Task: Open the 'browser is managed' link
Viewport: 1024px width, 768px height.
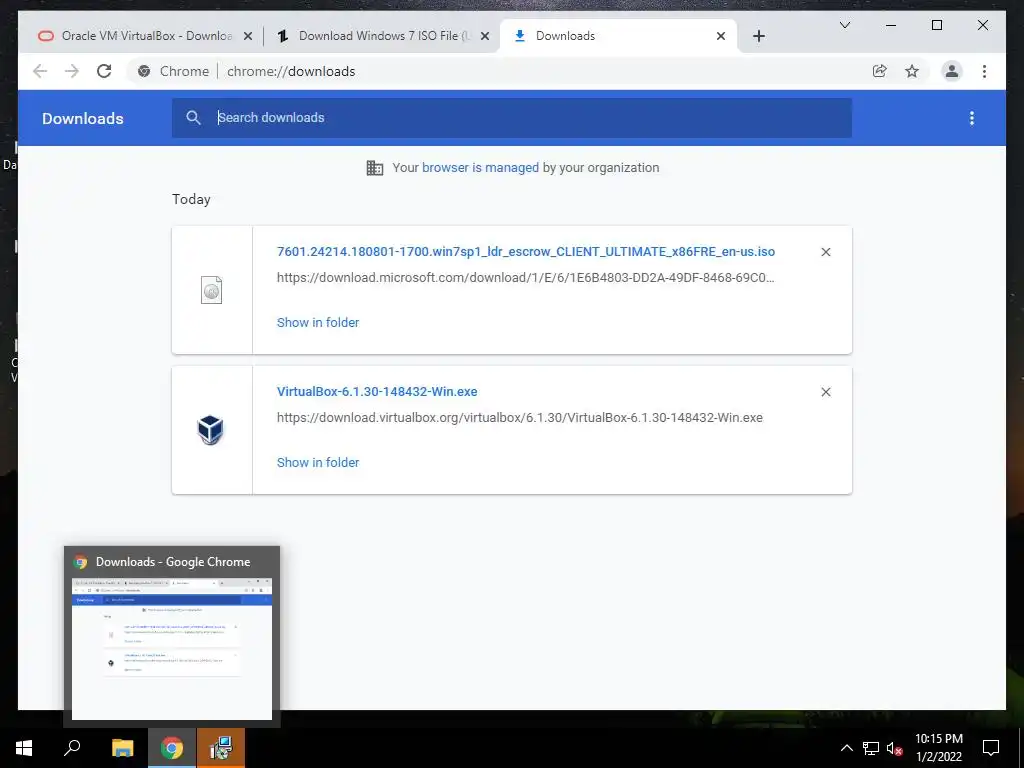Action: 480,168
